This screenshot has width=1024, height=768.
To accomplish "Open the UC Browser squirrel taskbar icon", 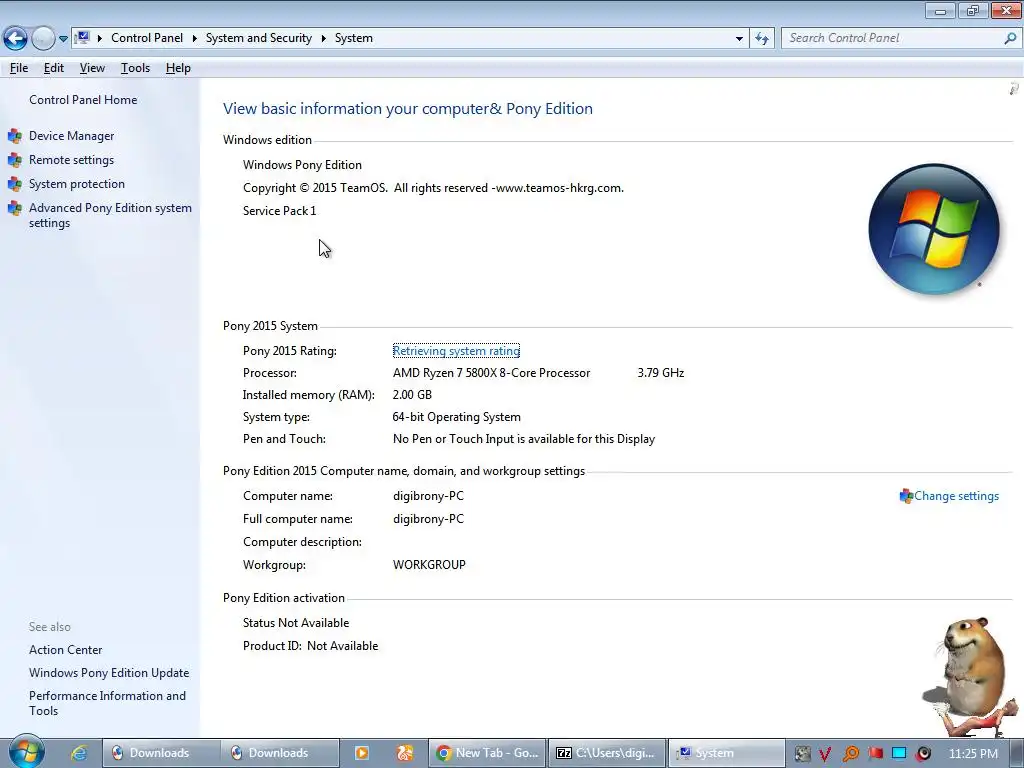I will (x=405, y=753).
